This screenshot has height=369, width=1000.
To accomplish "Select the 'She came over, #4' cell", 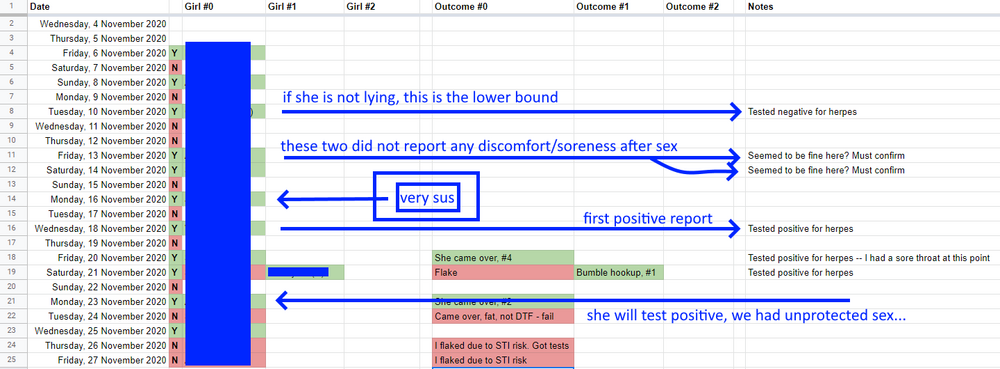I will pos(503,258).
